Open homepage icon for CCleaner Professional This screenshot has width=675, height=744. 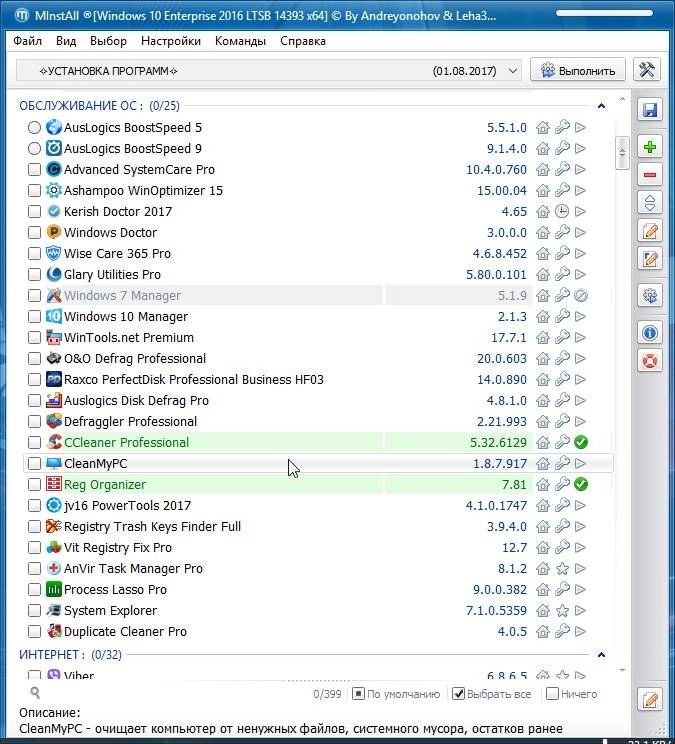tap(543, 443)
